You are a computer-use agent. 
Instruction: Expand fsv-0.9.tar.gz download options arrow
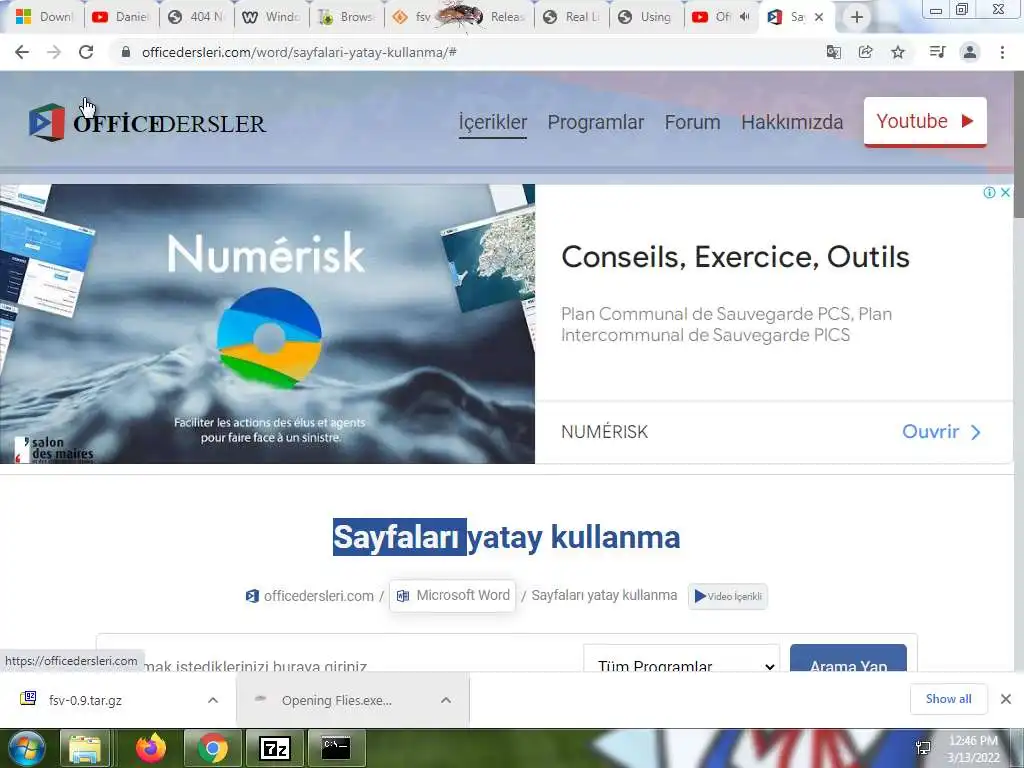tap(213, 700)
